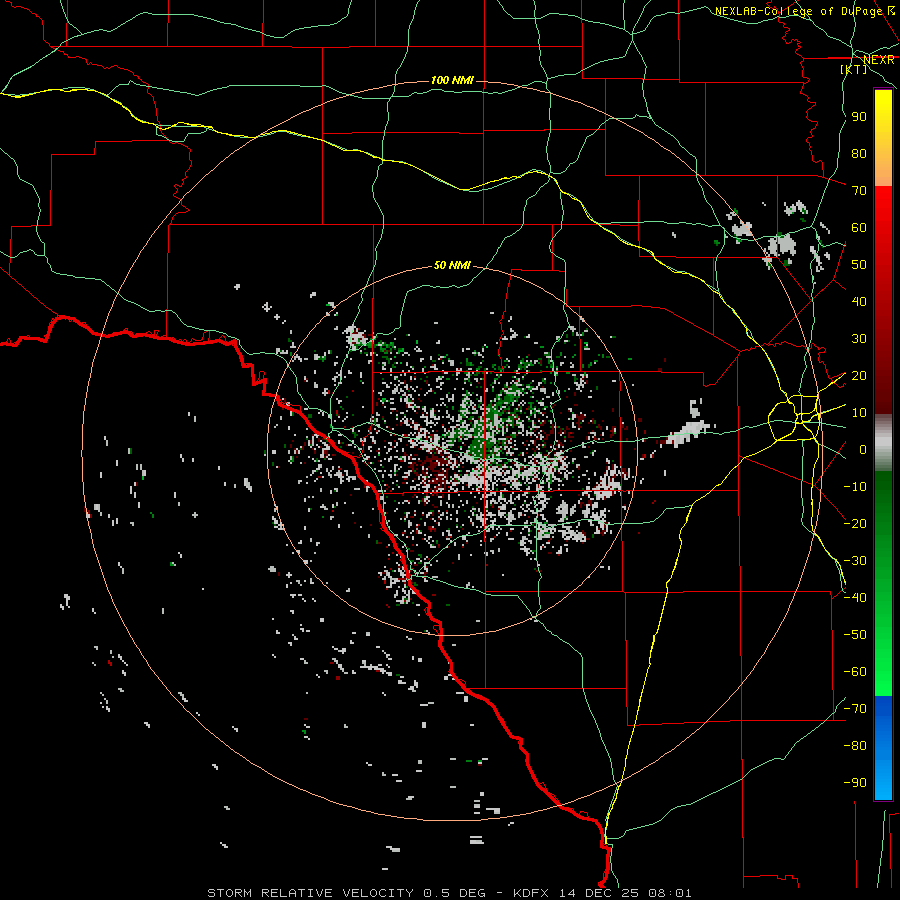The image size is (900, 900).
Task: Click the 'NEXR' label above the color bar
Action: [x=879, y=60]
